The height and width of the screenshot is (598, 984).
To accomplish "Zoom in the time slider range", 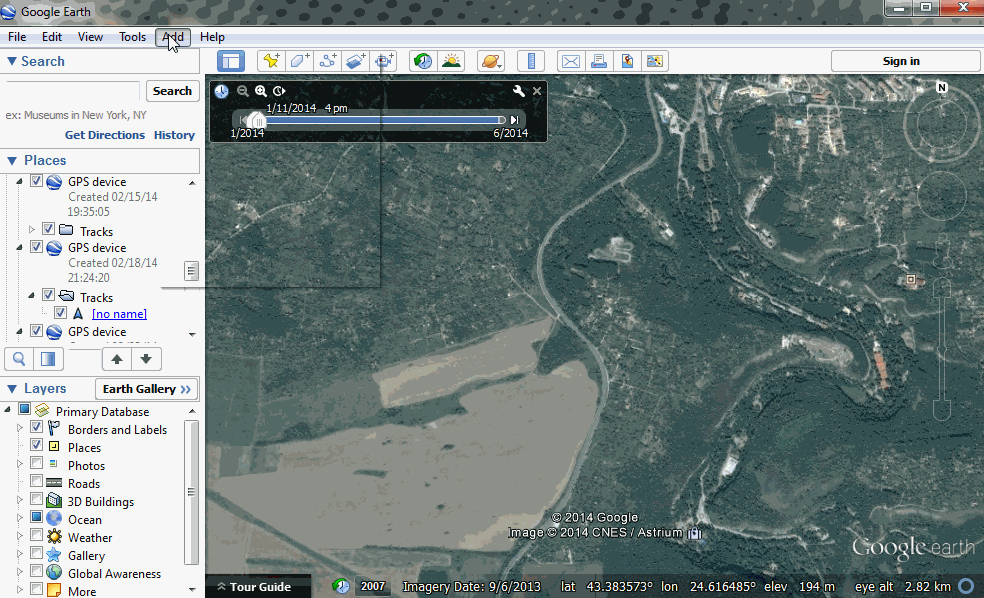I will pos(260,91).
